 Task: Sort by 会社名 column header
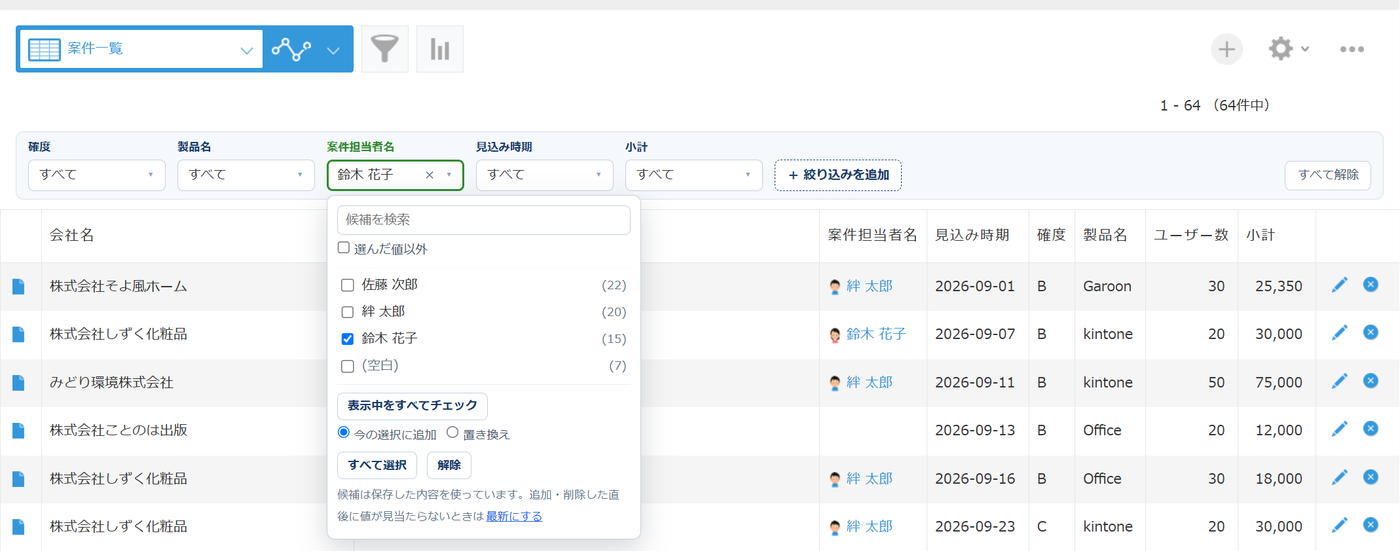(72, 235)
